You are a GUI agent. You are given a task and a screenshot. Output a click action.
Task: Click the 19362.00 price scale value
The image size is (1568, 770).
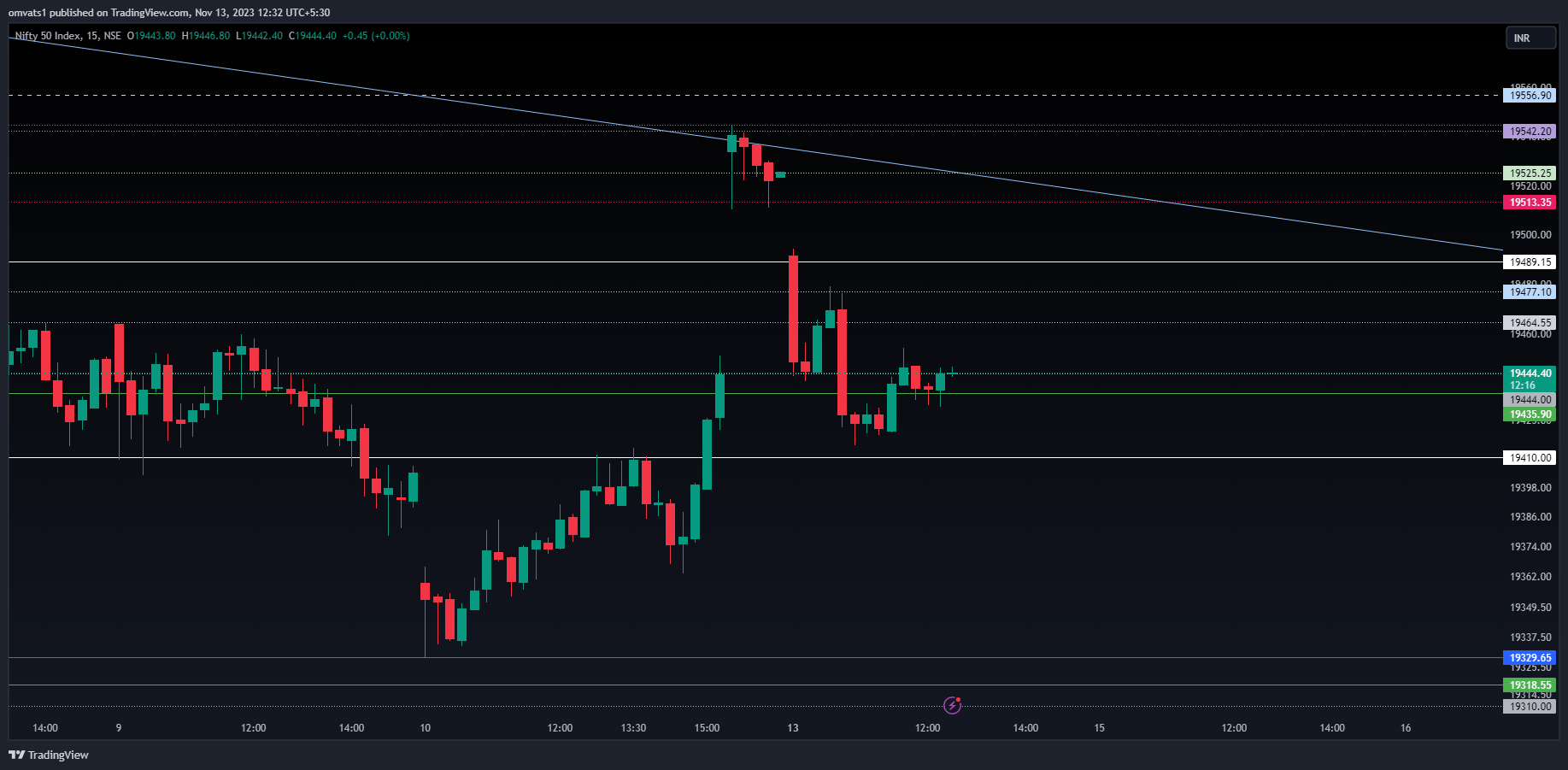pos(1530,577)
